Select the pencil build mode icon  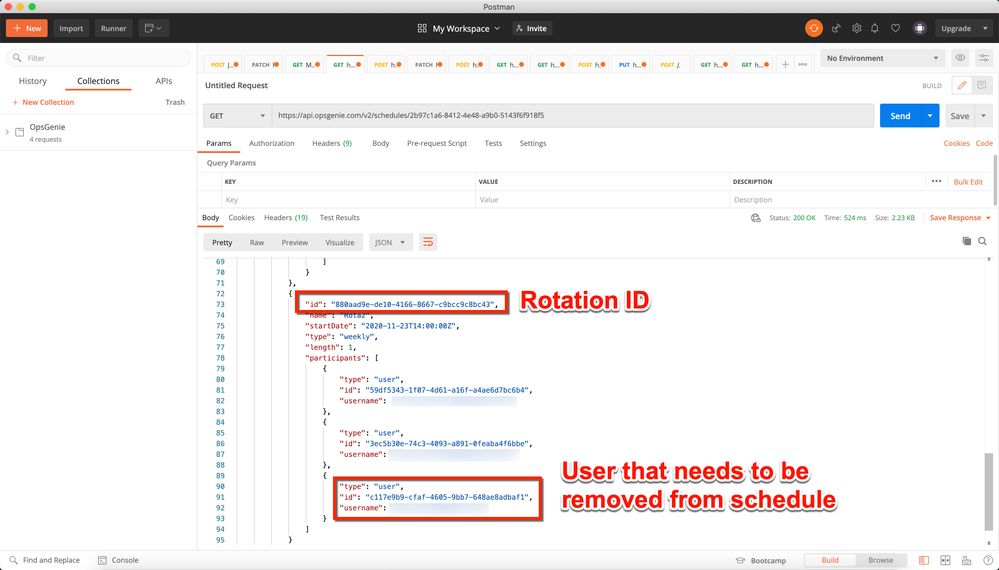[x=961, y=85]
